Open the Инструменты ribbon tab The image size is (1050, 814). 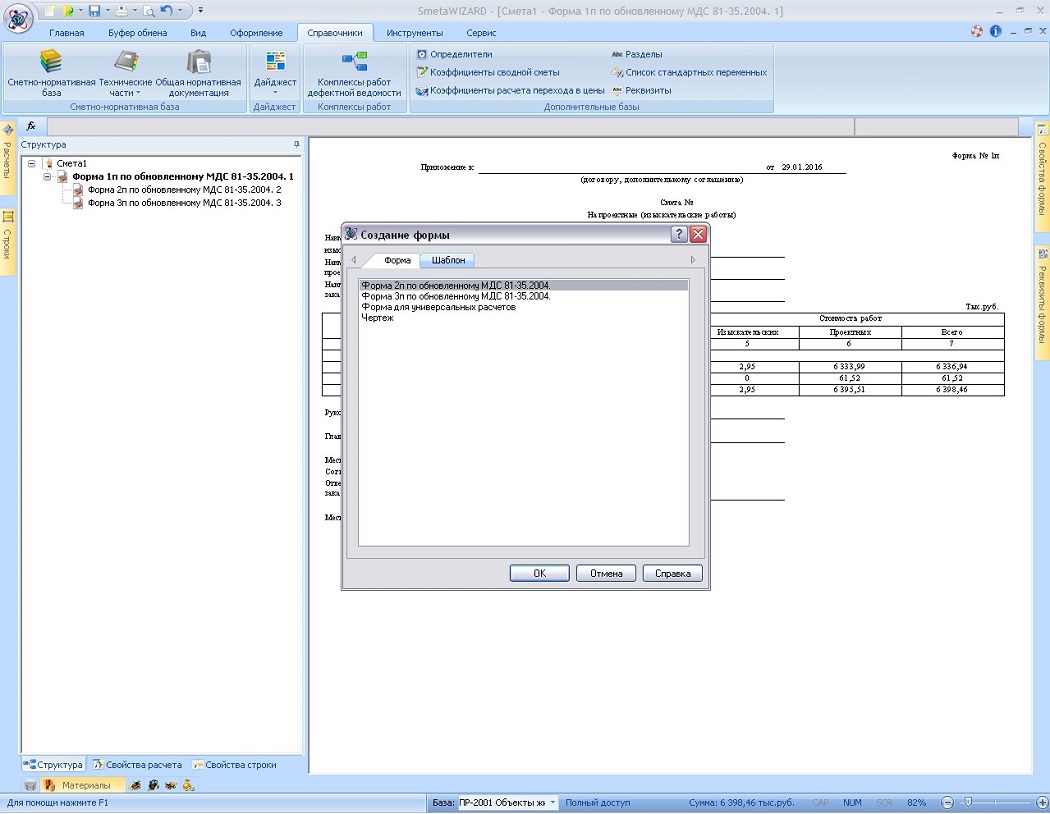coord(414,33)
